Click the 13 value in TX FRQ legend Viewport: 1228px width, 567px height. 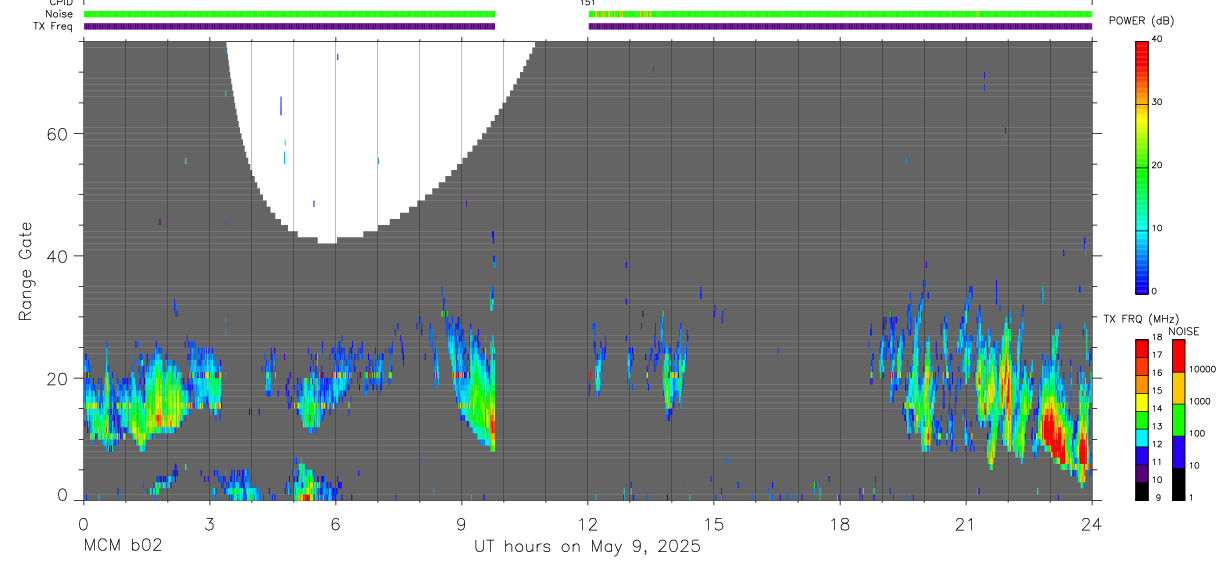[x=1157, y=427]
